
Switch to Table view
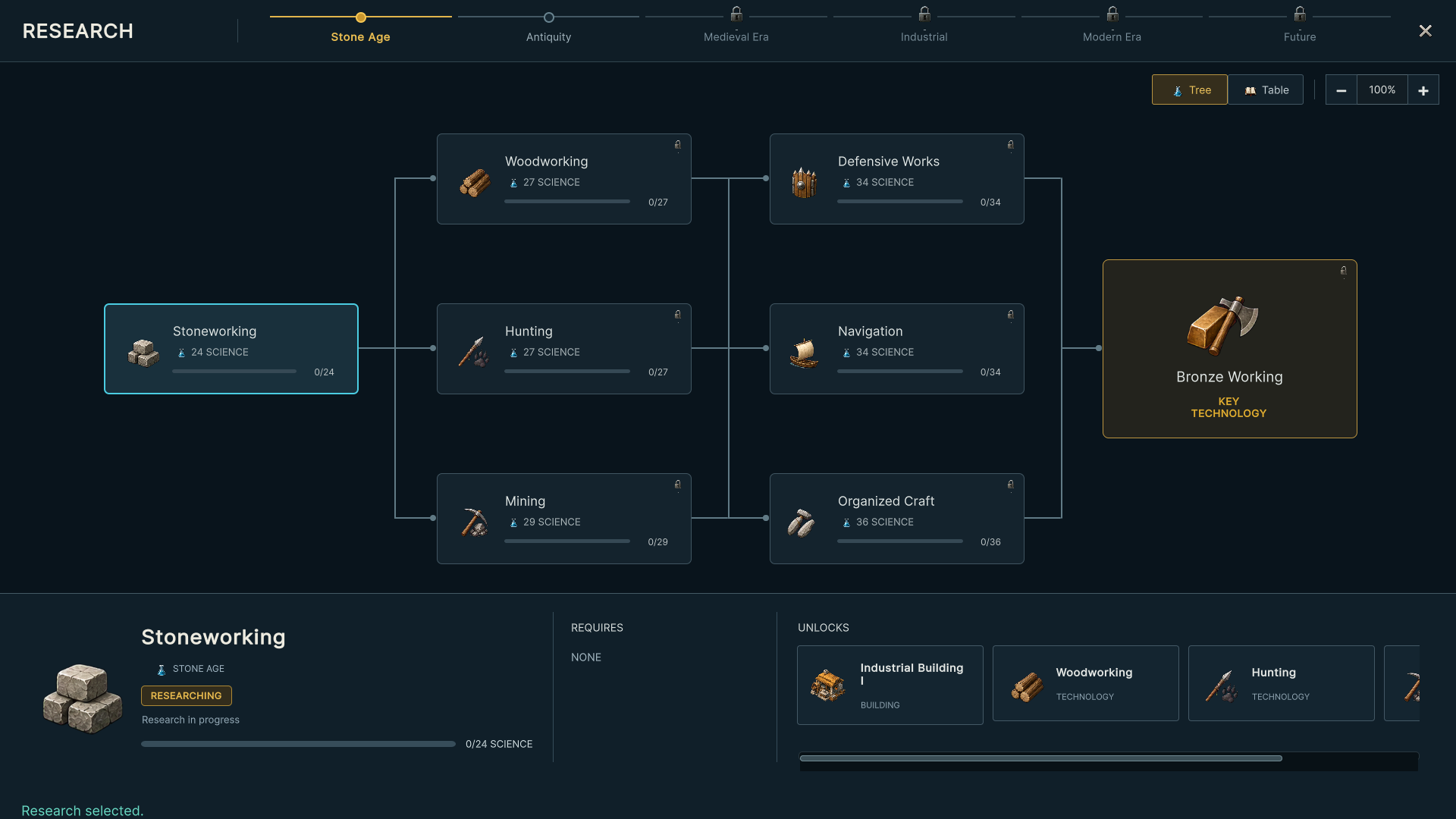click(x=1265, y=89)
